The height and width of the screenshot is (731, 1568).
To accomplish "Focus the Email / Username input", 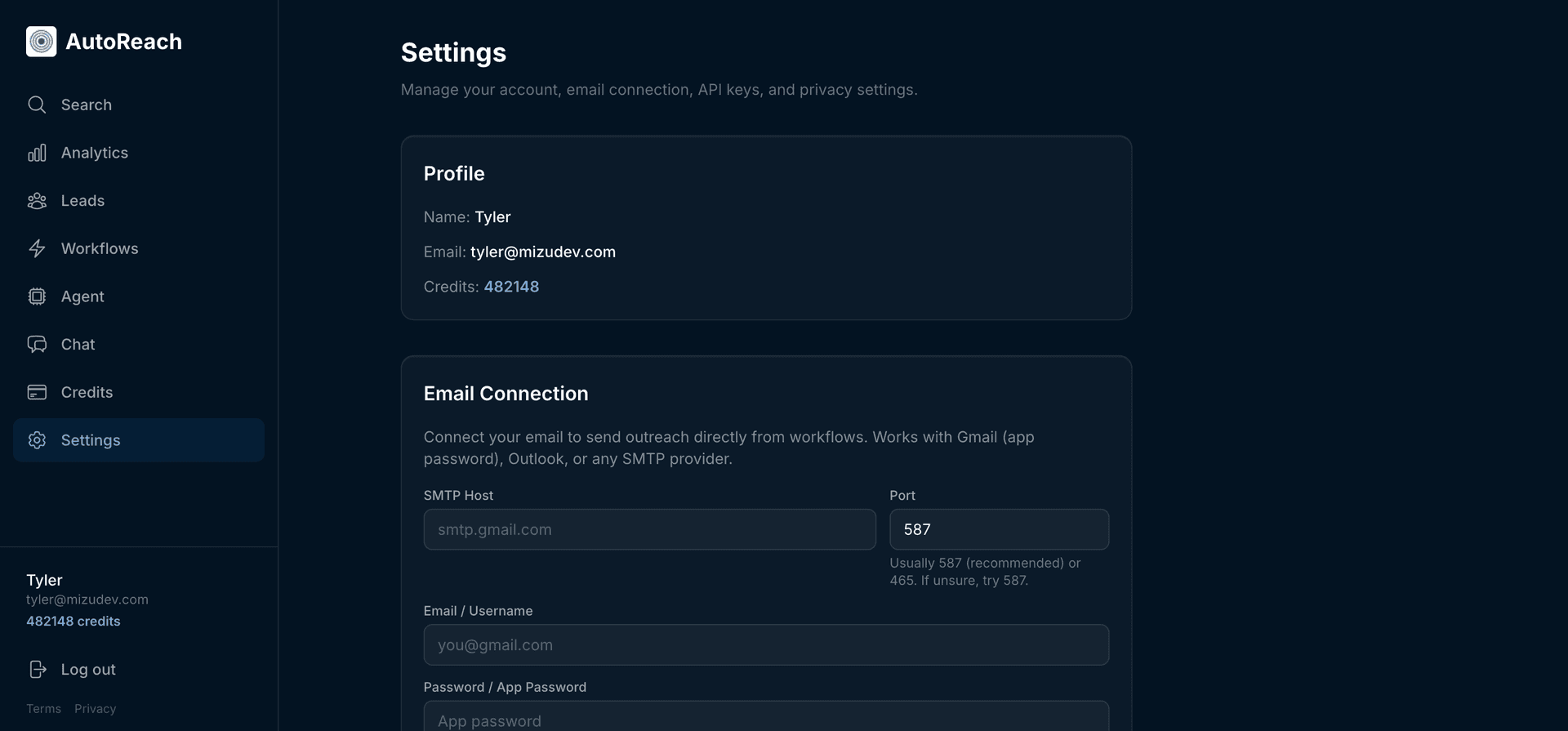I will pos(766,644).
